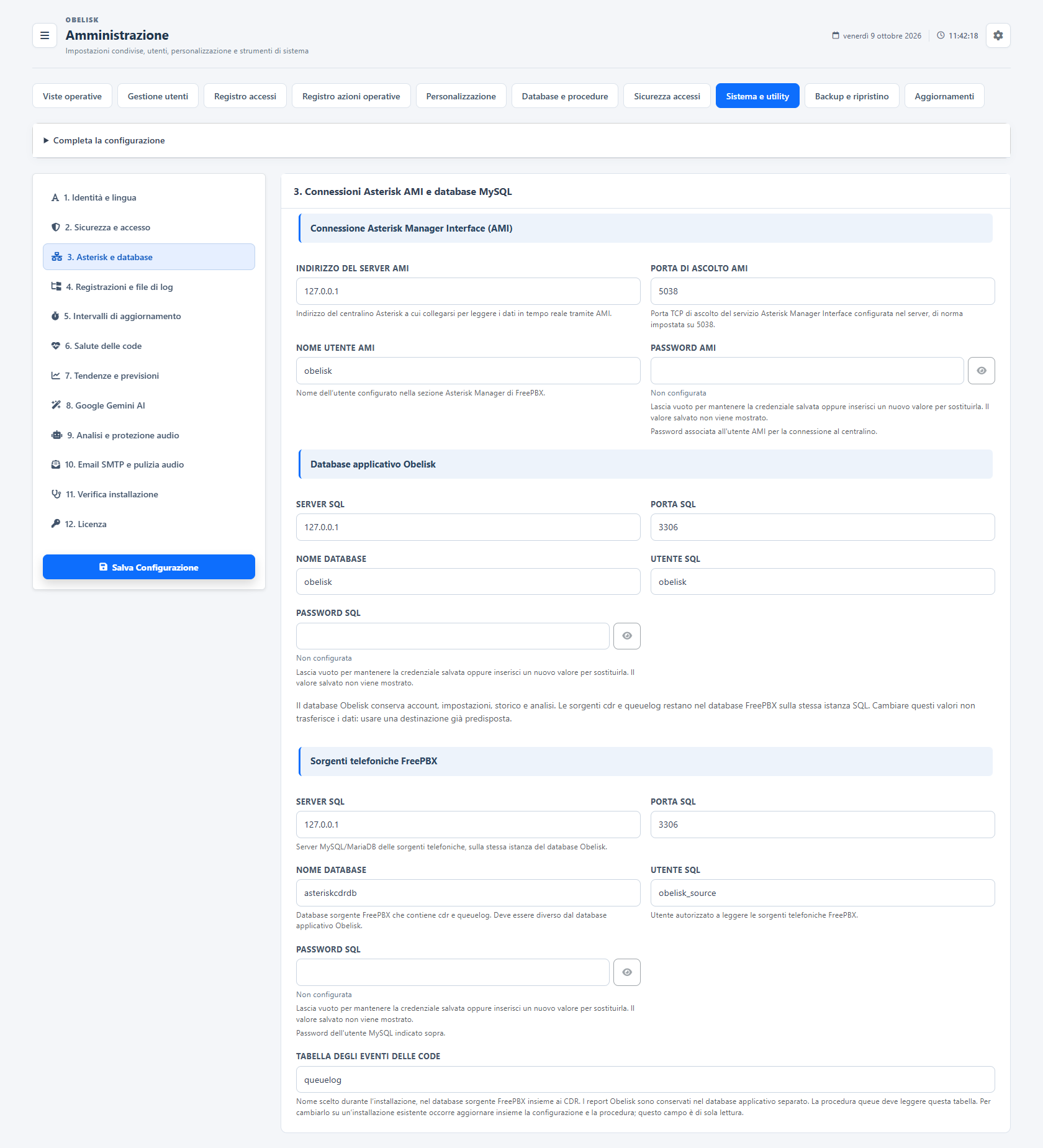Click the magic wand icon for Google Gemini AI
Screen dimensions: 1043x1148
click(x=56, y=405)
